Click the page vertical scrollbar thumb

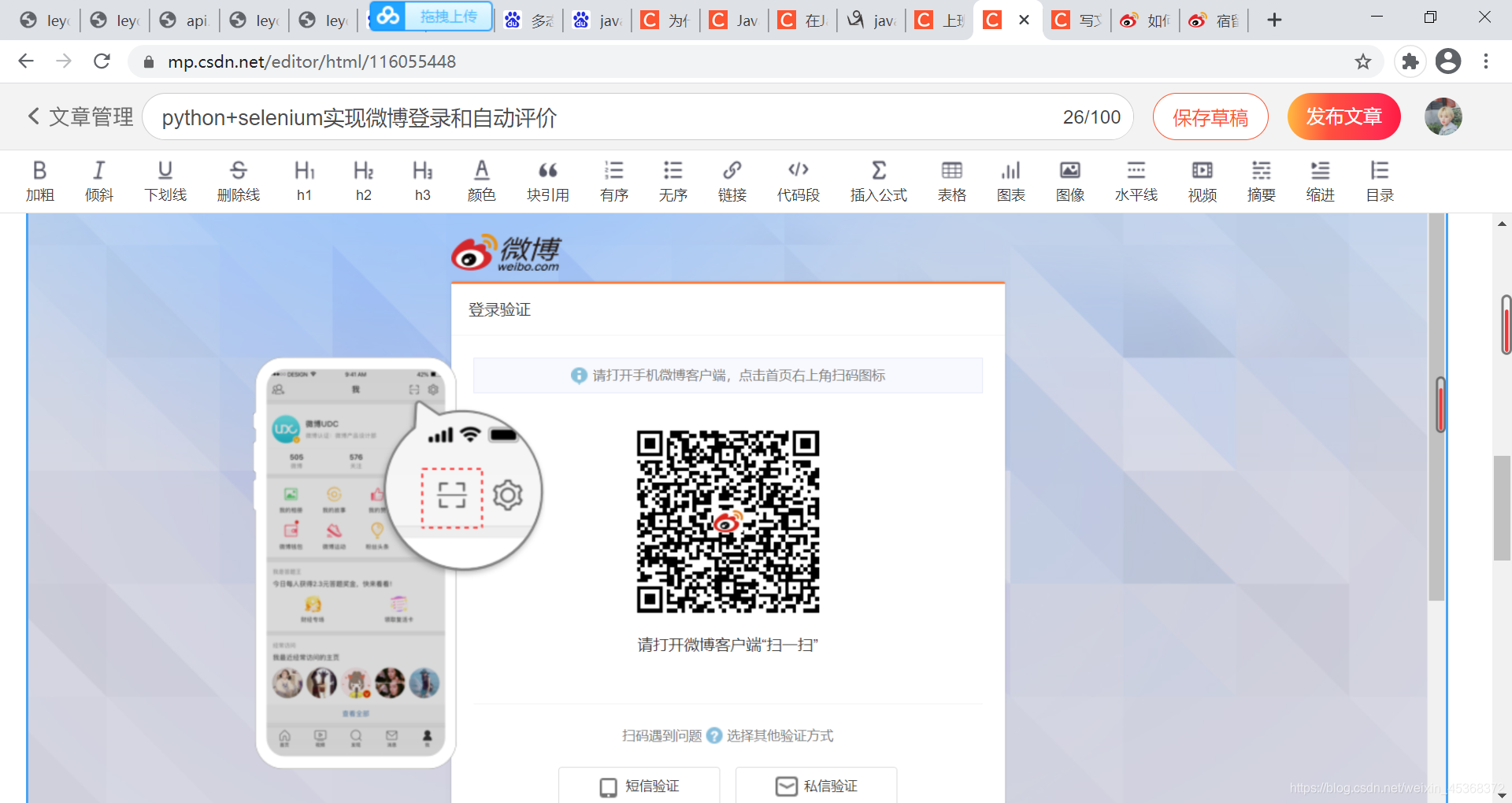(1502, 508)
